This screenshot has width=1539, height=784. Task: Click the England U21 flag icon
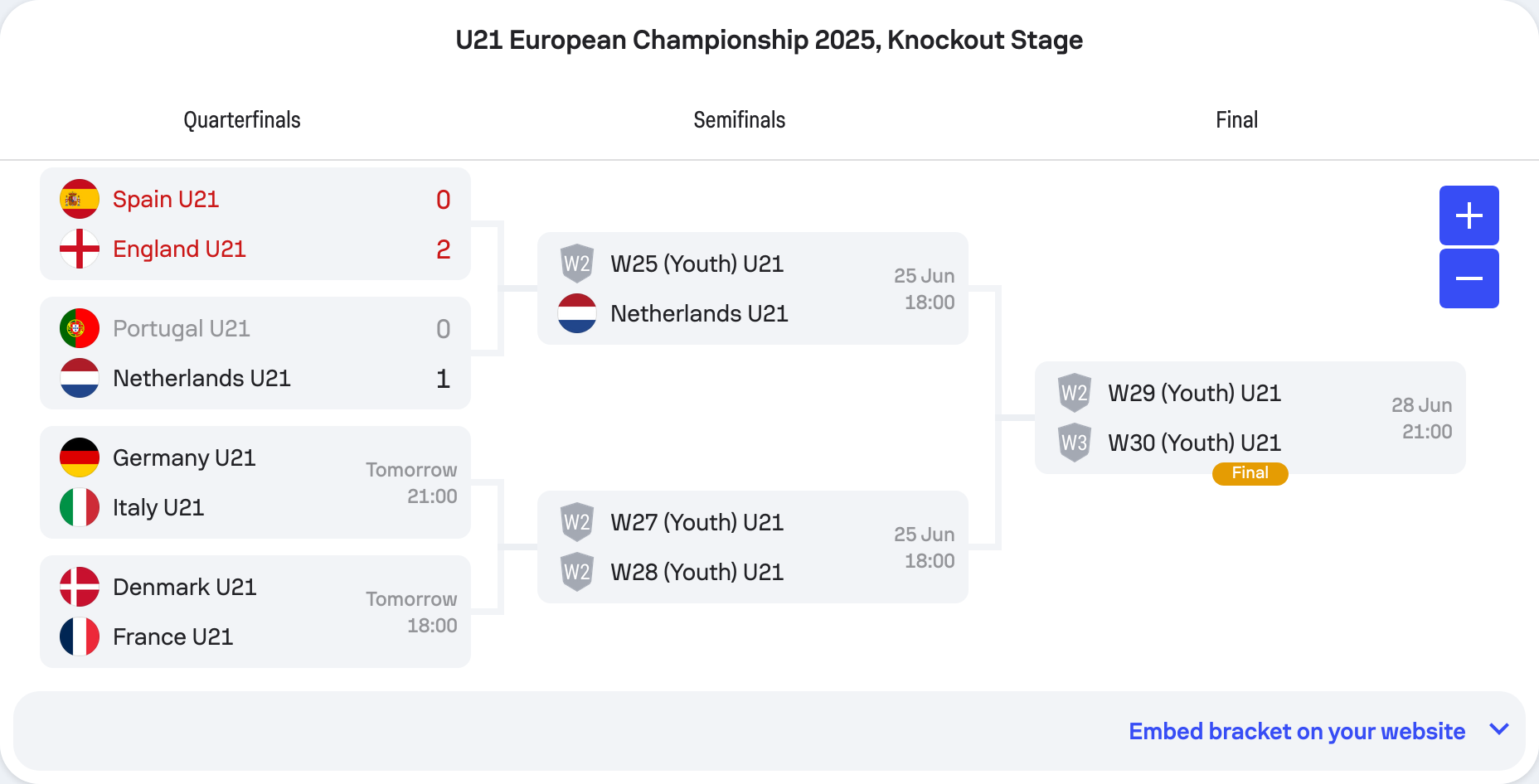coord(80,249)
